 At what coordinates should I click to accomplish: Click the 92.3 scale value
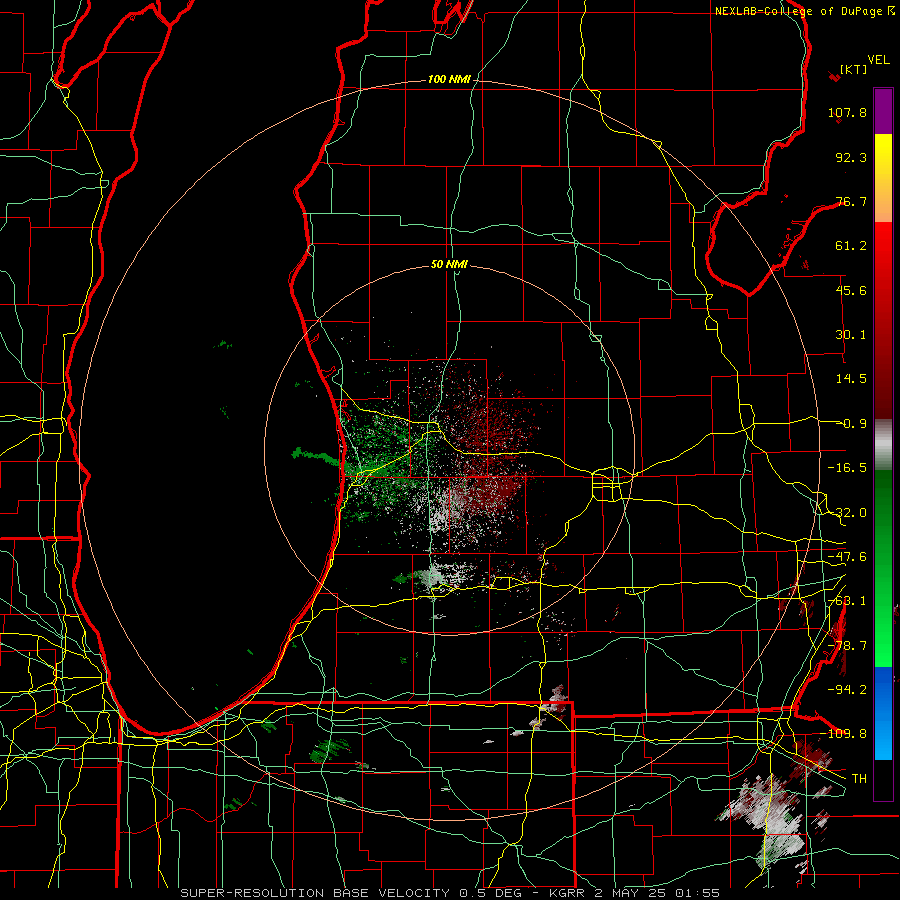(x=851, y=157)
